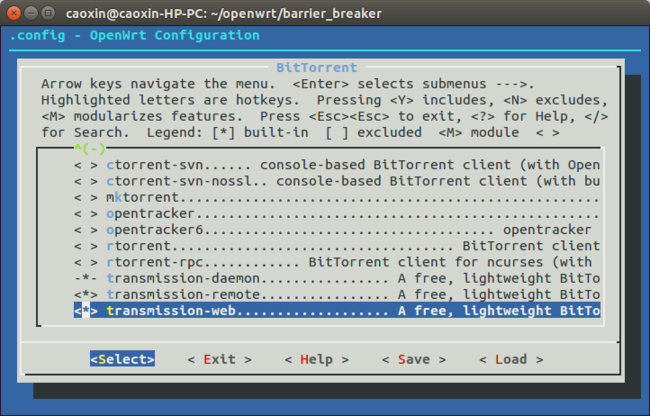Maximize the terminal window
The width and height of the screenshot is (650, 416).
click(x=49, y=13)
